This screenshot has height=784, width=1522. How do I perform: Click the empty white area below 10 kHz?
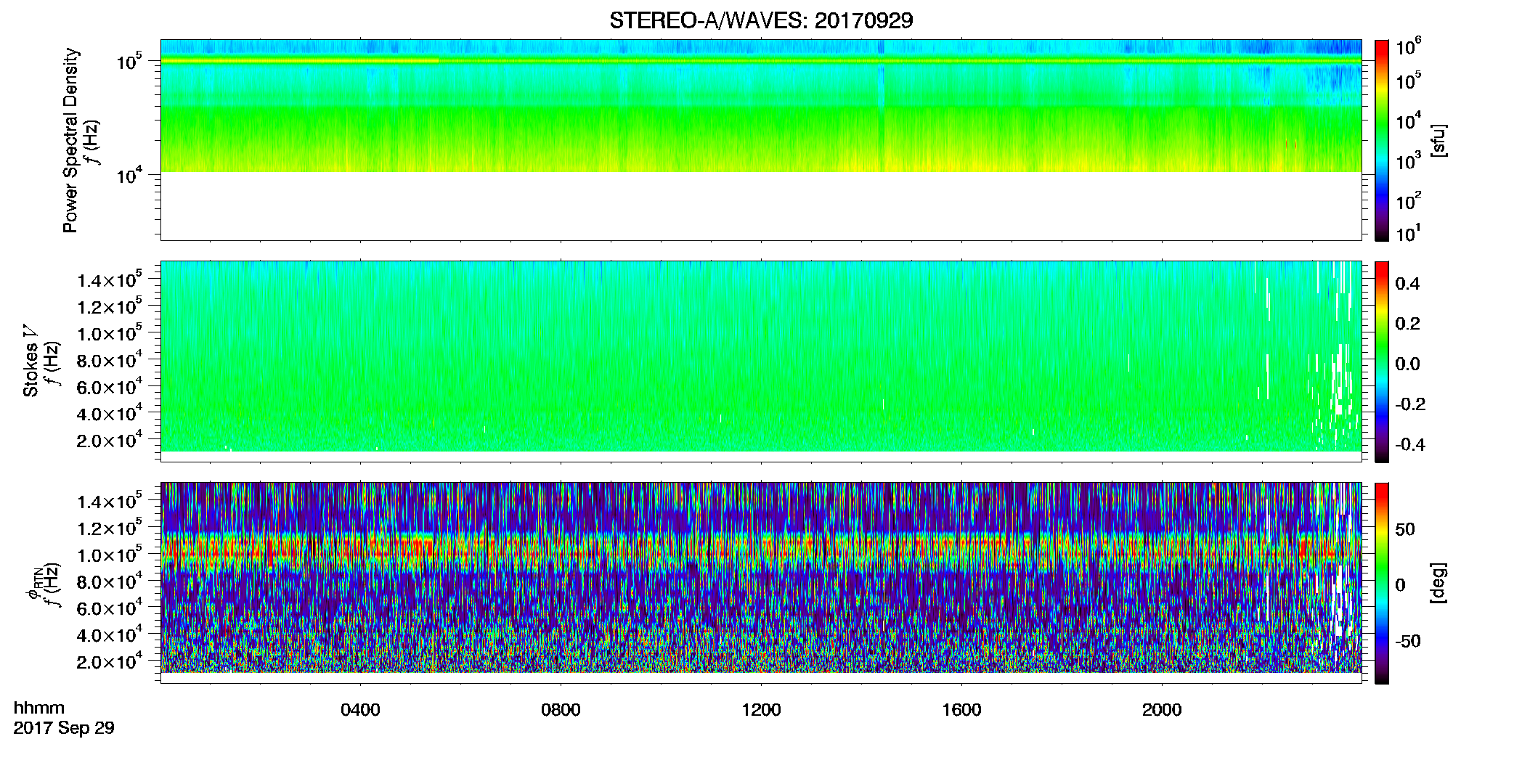click(x=761, y=205)
